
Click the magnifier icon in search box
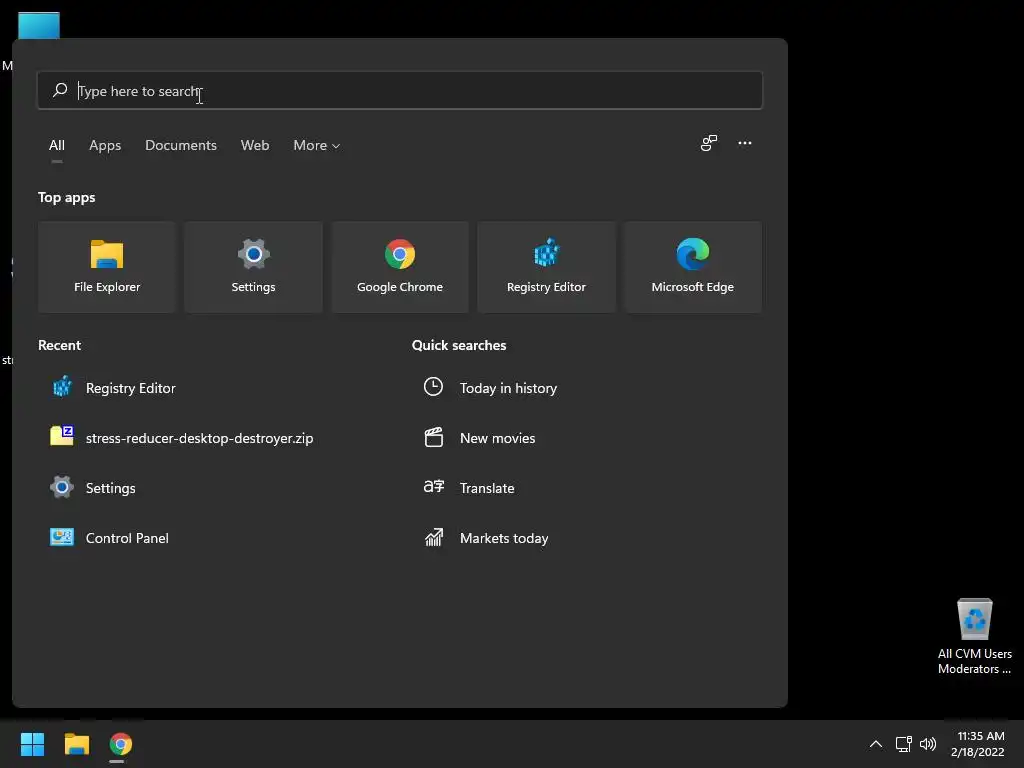click(60, 90)
